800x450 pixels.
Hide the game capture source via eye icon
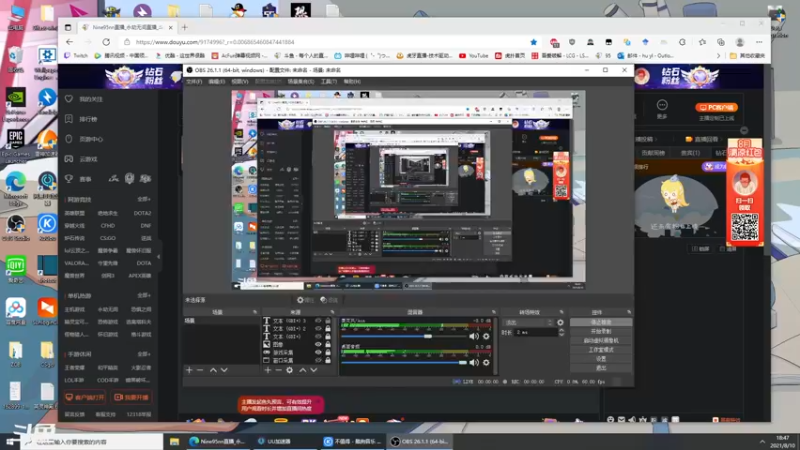click(318, 352)
